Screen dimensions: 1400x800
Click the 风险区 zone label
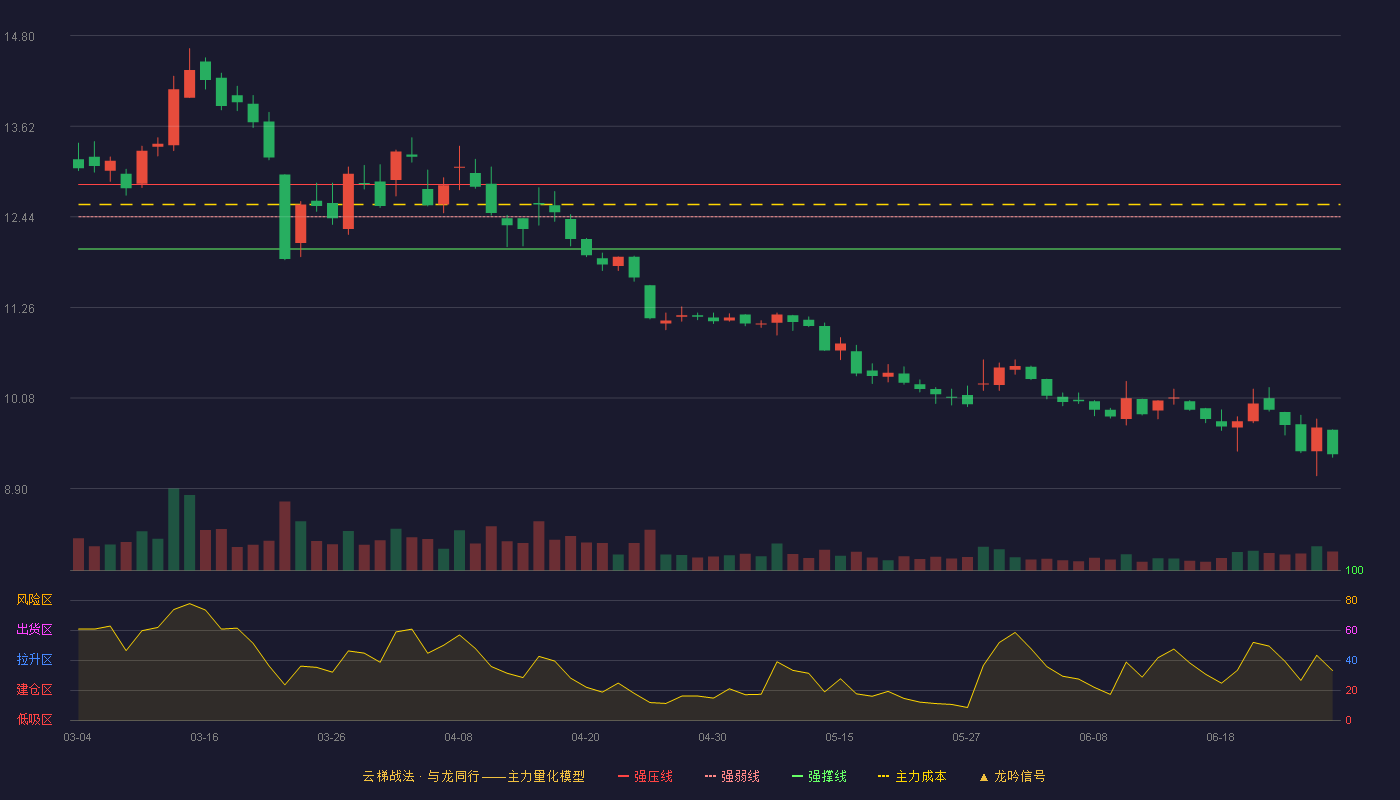click(34, 600)
